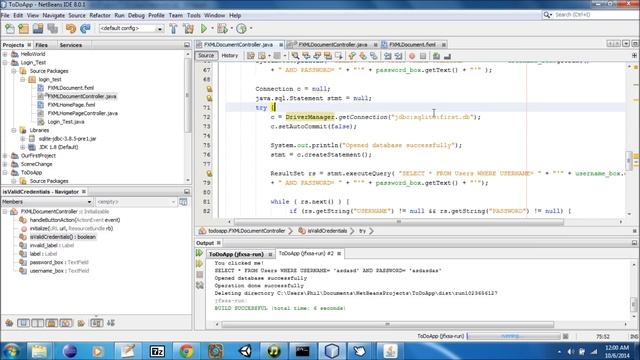Click the Find Previous Occurrence icon
Screen dimensions: 640x360
(x=306, y=56)
